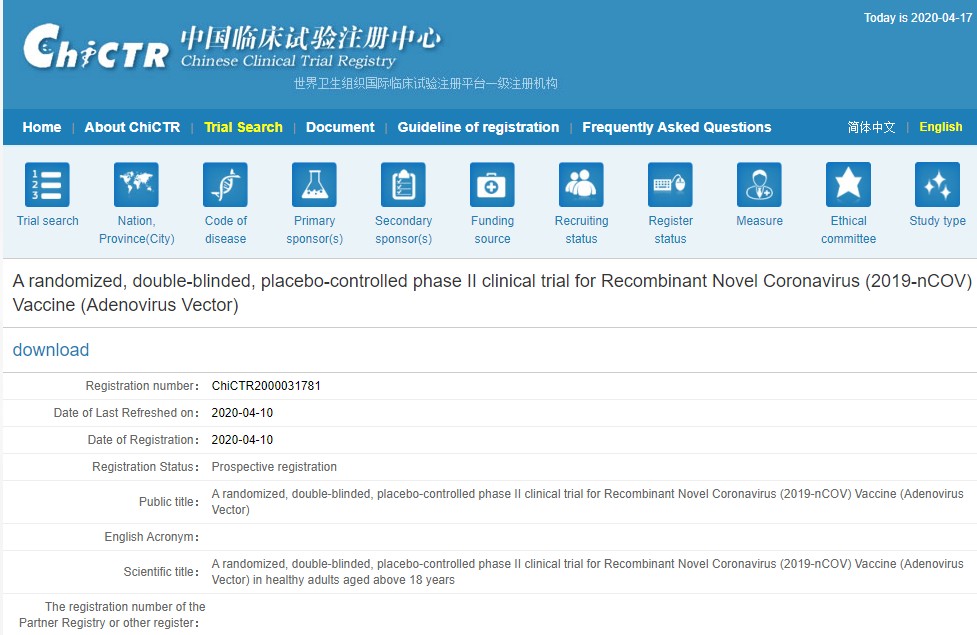This screenshot has width=977, height=635.
Task: Click the Study type sparkle icon
Action: pyautogui.click(x=937, y=185)
